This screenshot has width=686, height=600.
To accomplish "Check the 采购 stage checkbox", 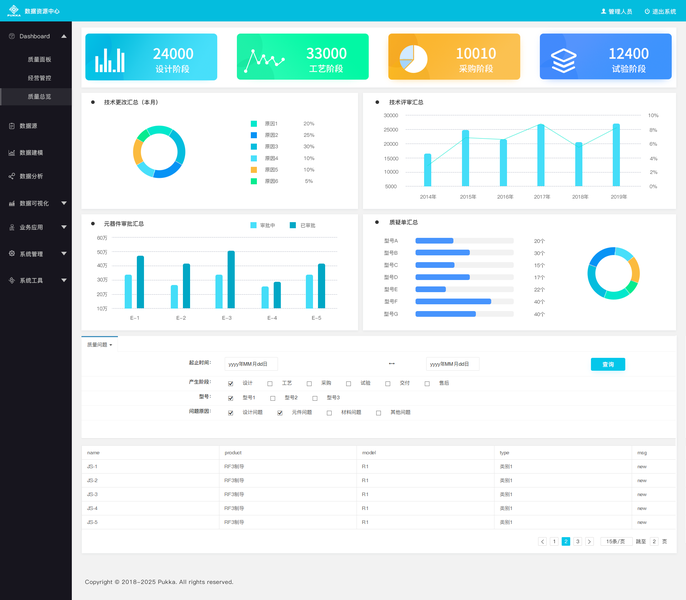I will click(309, 383).
